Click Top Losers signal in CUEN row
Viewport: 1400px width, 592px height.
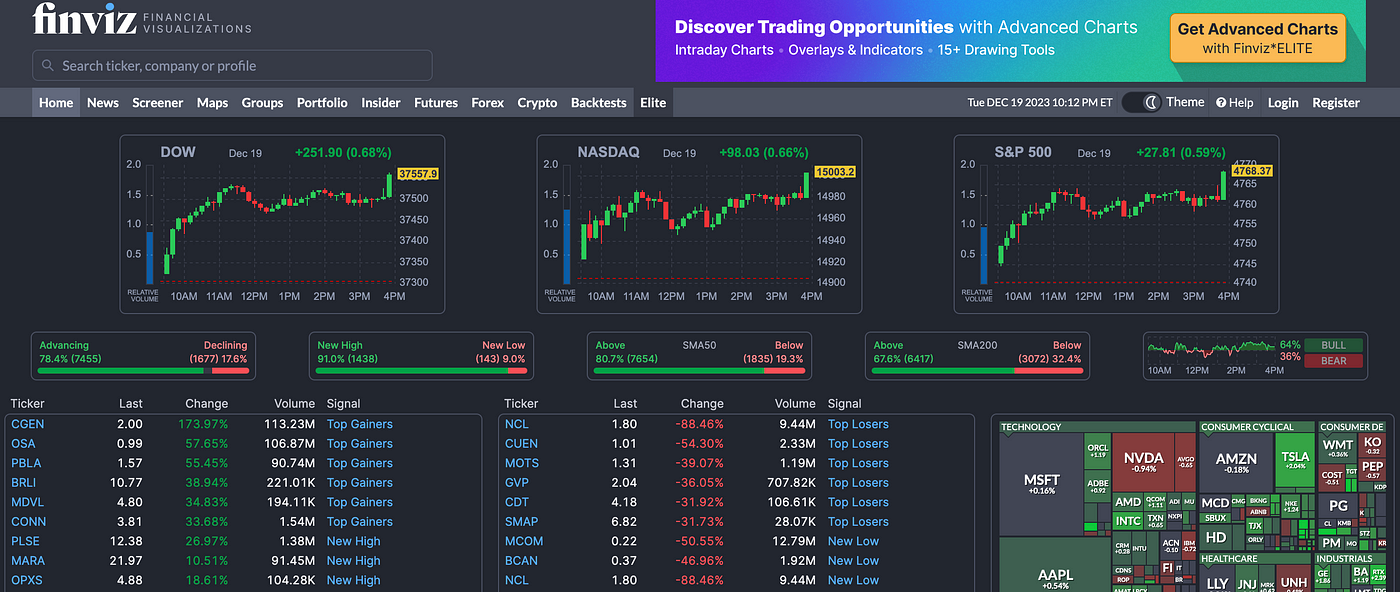point(858,443)
